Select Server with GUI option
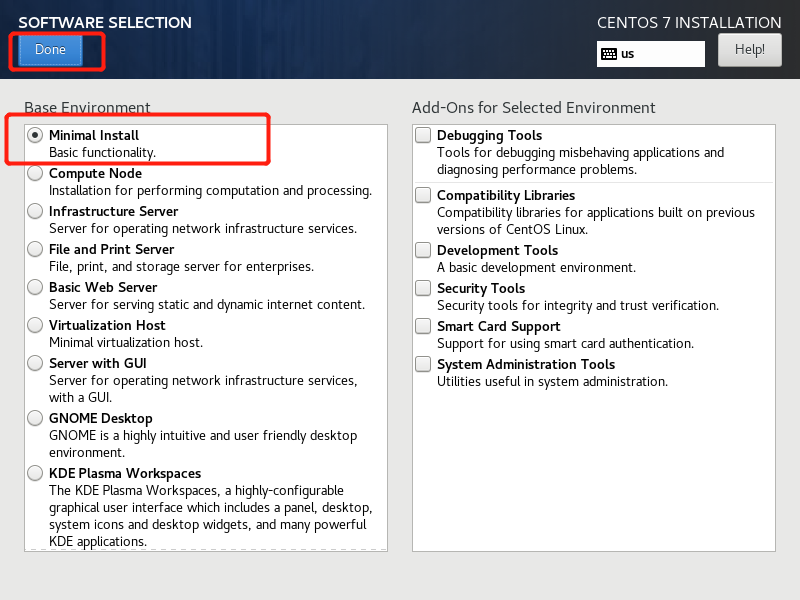This screenshot has width=800, height=600. (x=36, y=363)
